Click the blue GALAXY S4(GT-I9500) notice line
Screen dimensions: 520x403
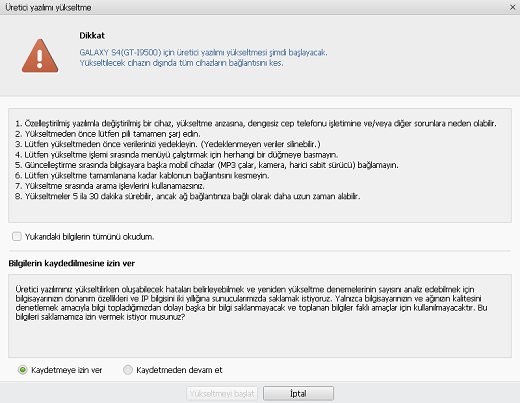(203, 52)
